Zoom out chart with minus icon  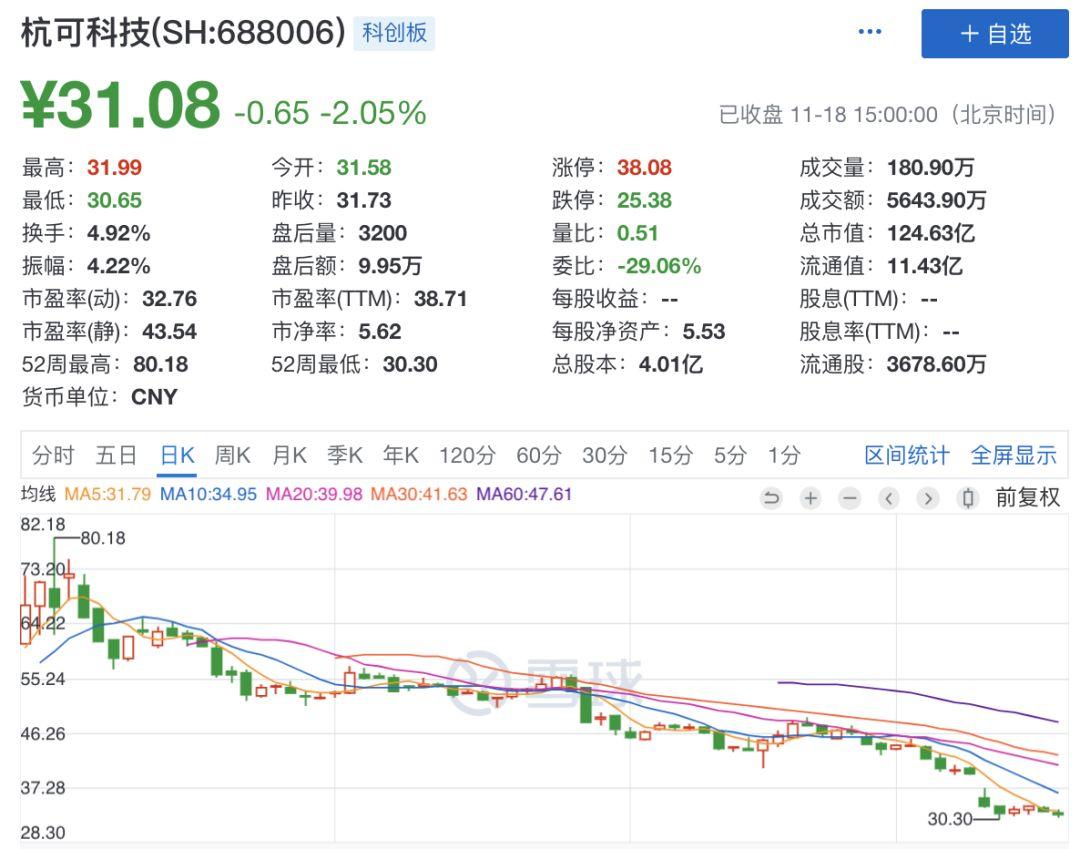850,498
